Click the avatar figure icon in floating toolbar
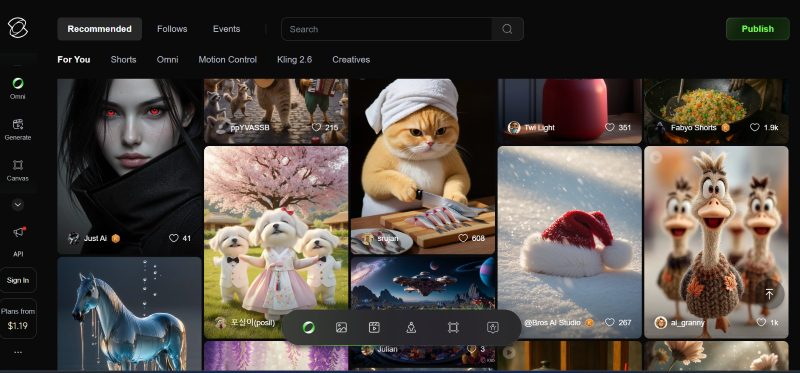 click(x=411, y=328)
